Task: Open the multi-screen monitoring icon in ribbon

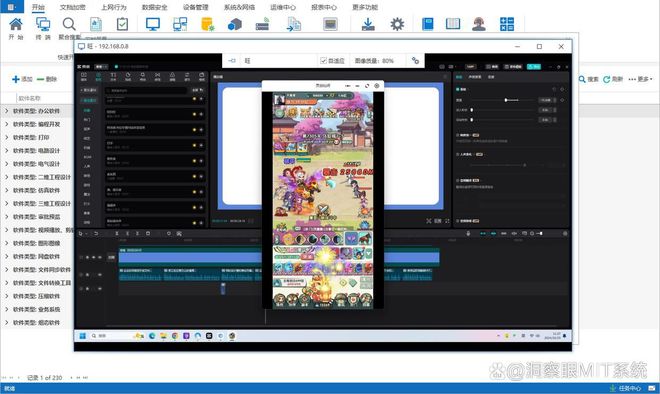Action: [180, 24]
